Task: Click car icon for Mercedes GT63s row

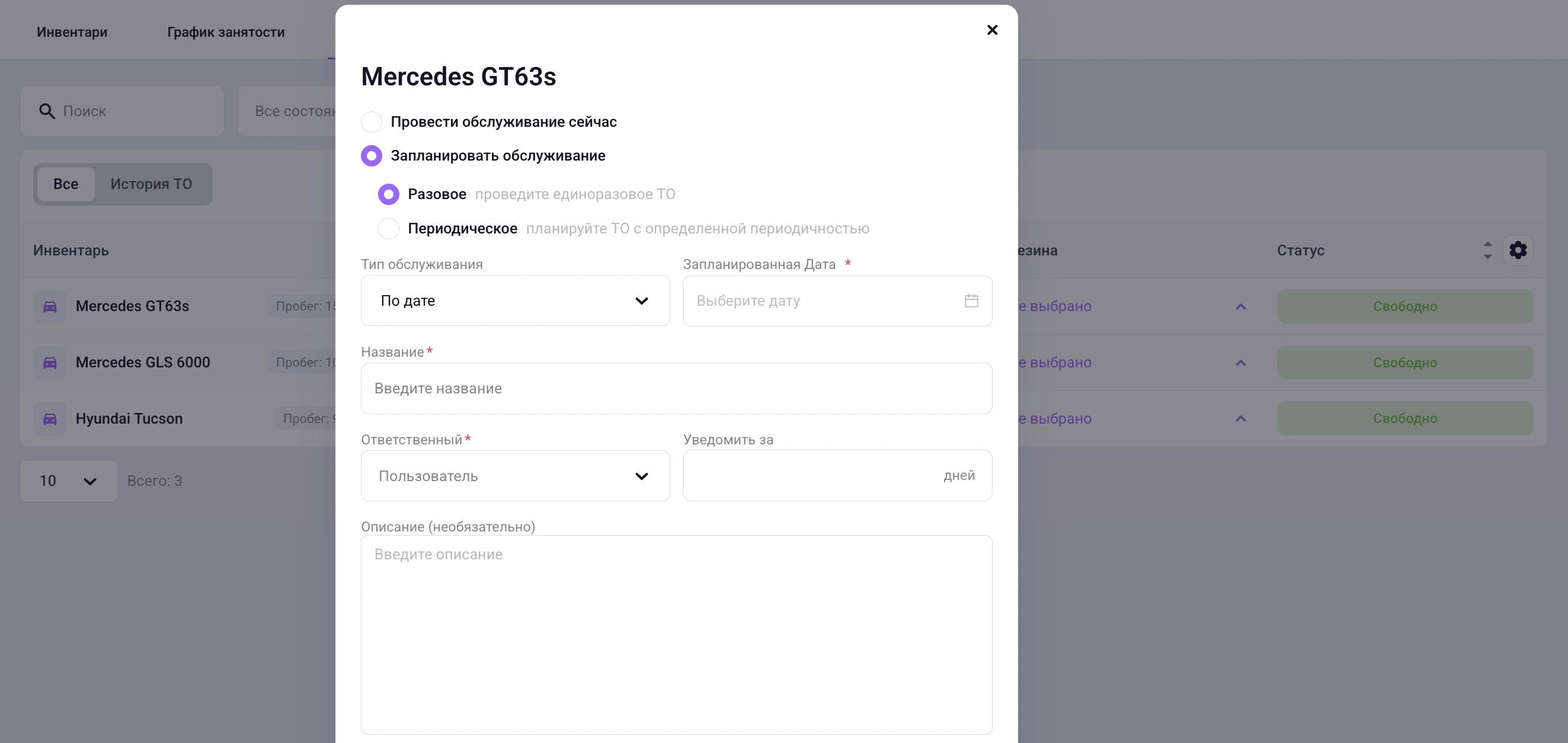Action: [x=50, y=306]
